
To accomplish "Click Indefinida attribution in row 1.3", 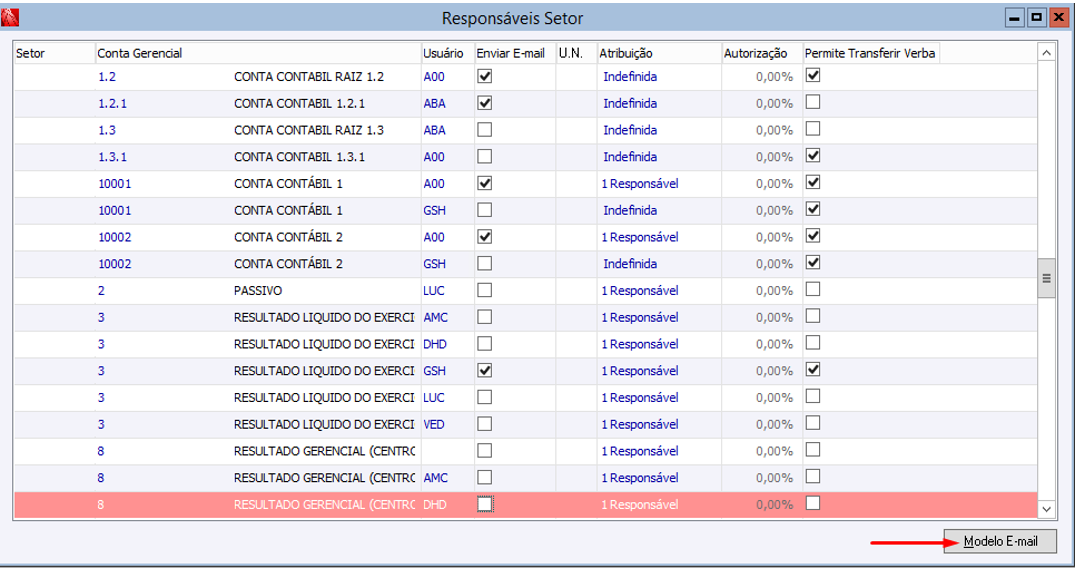I will (630, 130).
